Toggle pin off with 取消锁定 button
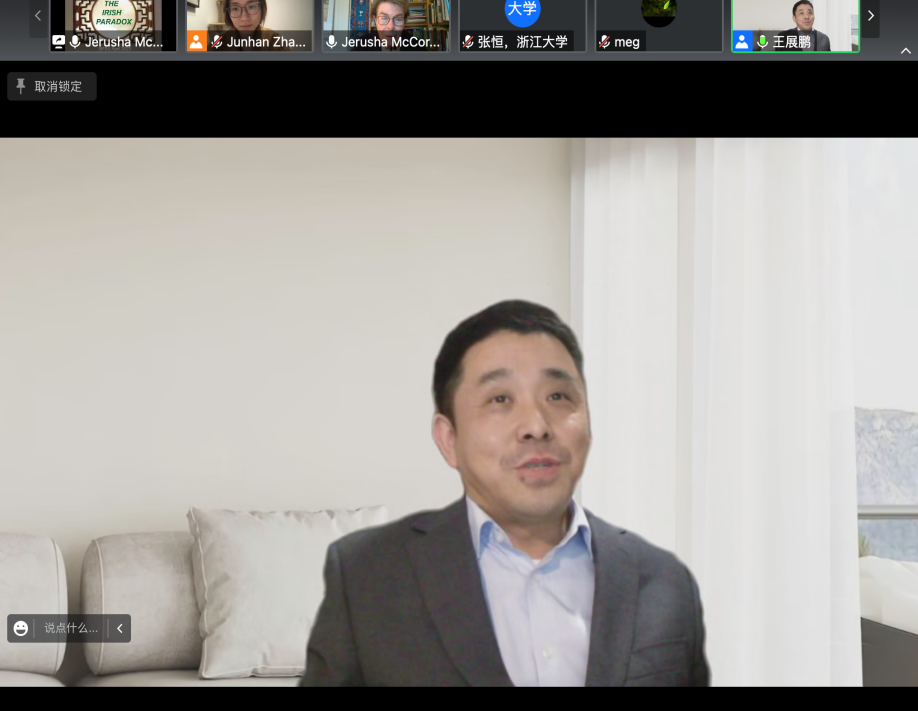 coord(52,86)
